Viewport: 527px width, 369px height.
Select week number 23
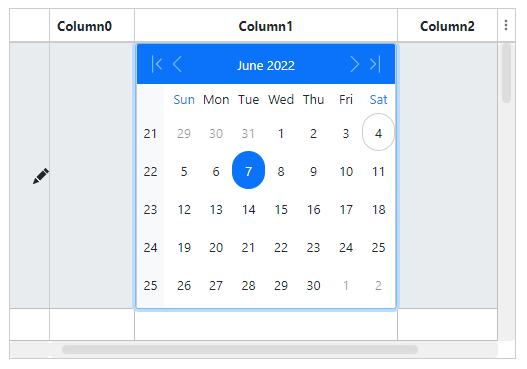coord(150,210)
